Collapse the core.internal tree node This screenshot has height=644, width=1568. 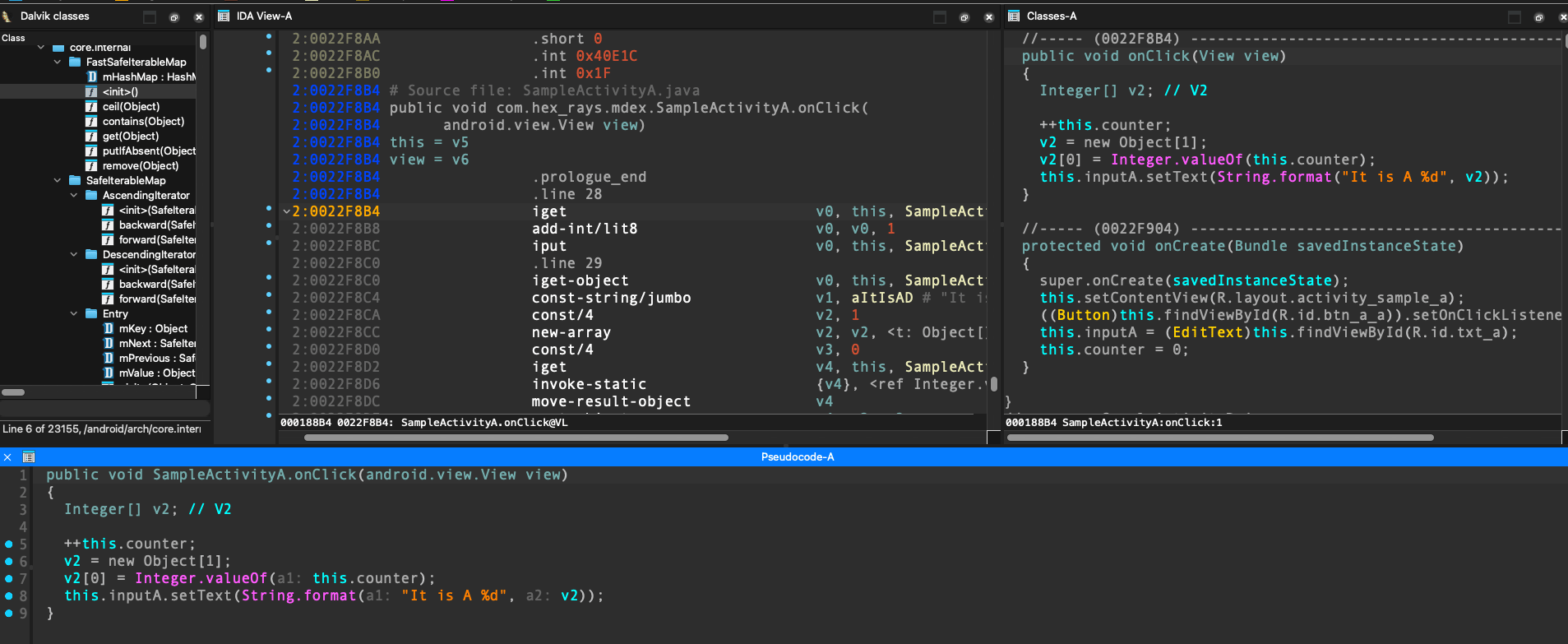coord(41,47)
